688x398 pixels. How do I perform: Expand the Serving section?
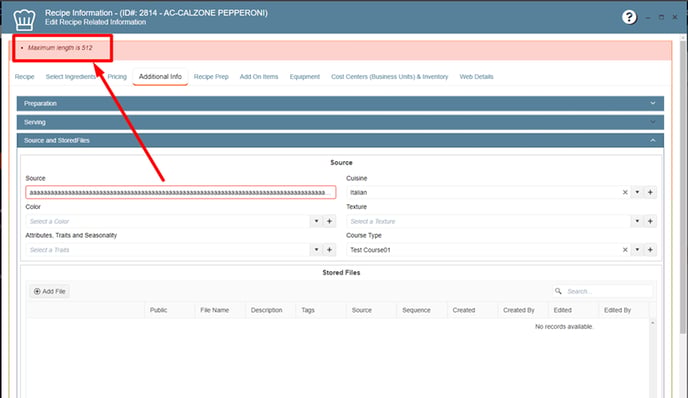340,122
